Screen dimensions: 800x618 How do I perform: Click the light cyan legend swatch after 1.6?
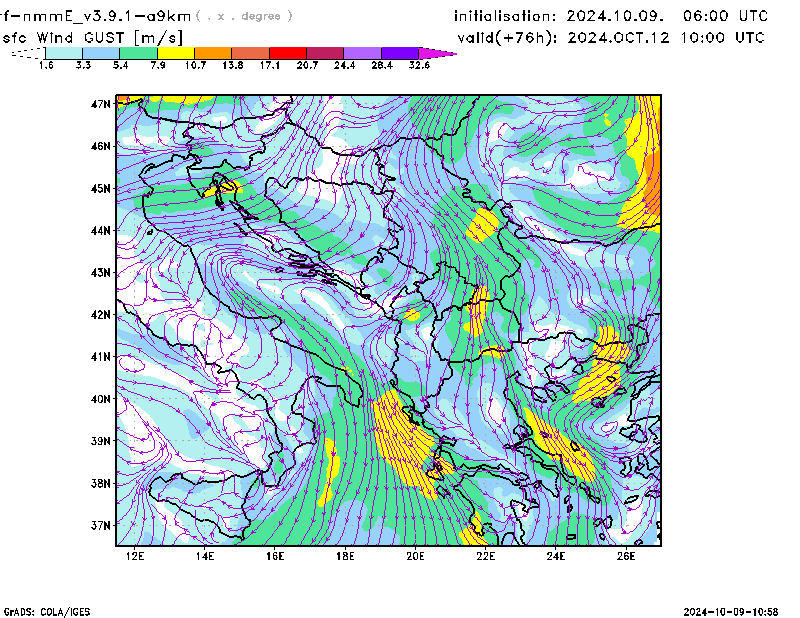point(64,53)
